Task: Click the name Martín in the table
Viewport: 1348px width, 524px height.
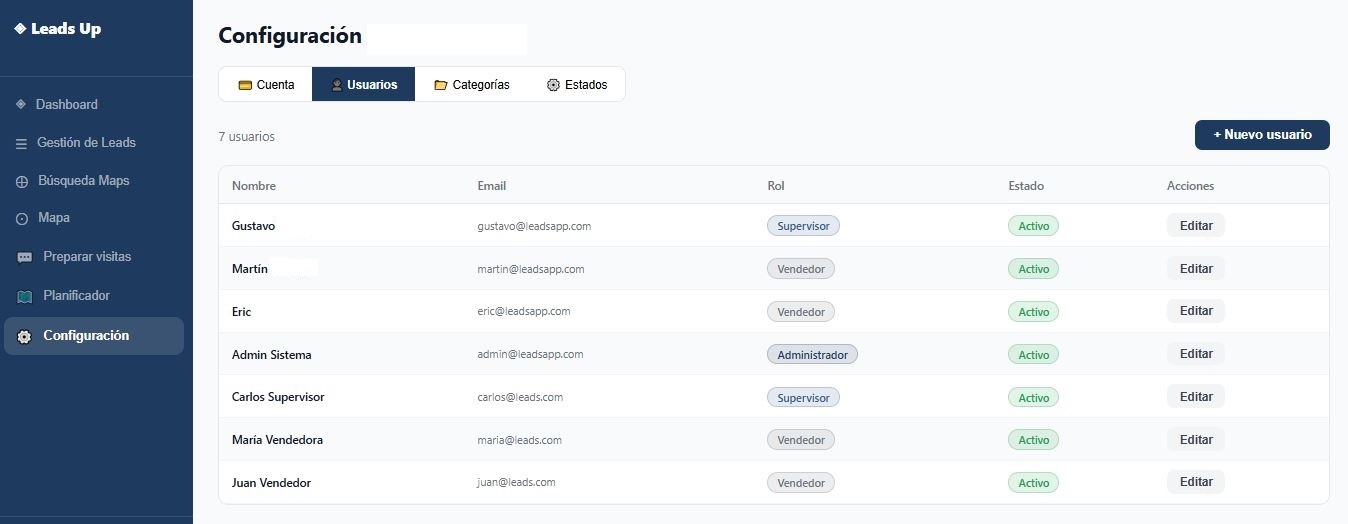Action: 250,269
